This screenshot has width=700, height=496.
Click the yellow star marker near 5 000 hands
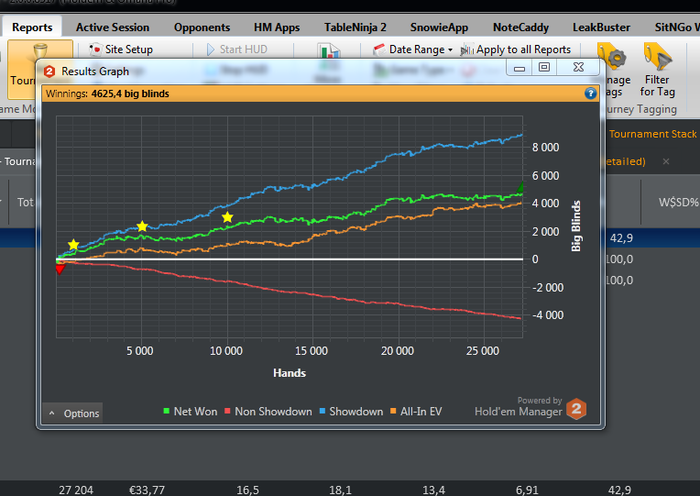[142, 226]
